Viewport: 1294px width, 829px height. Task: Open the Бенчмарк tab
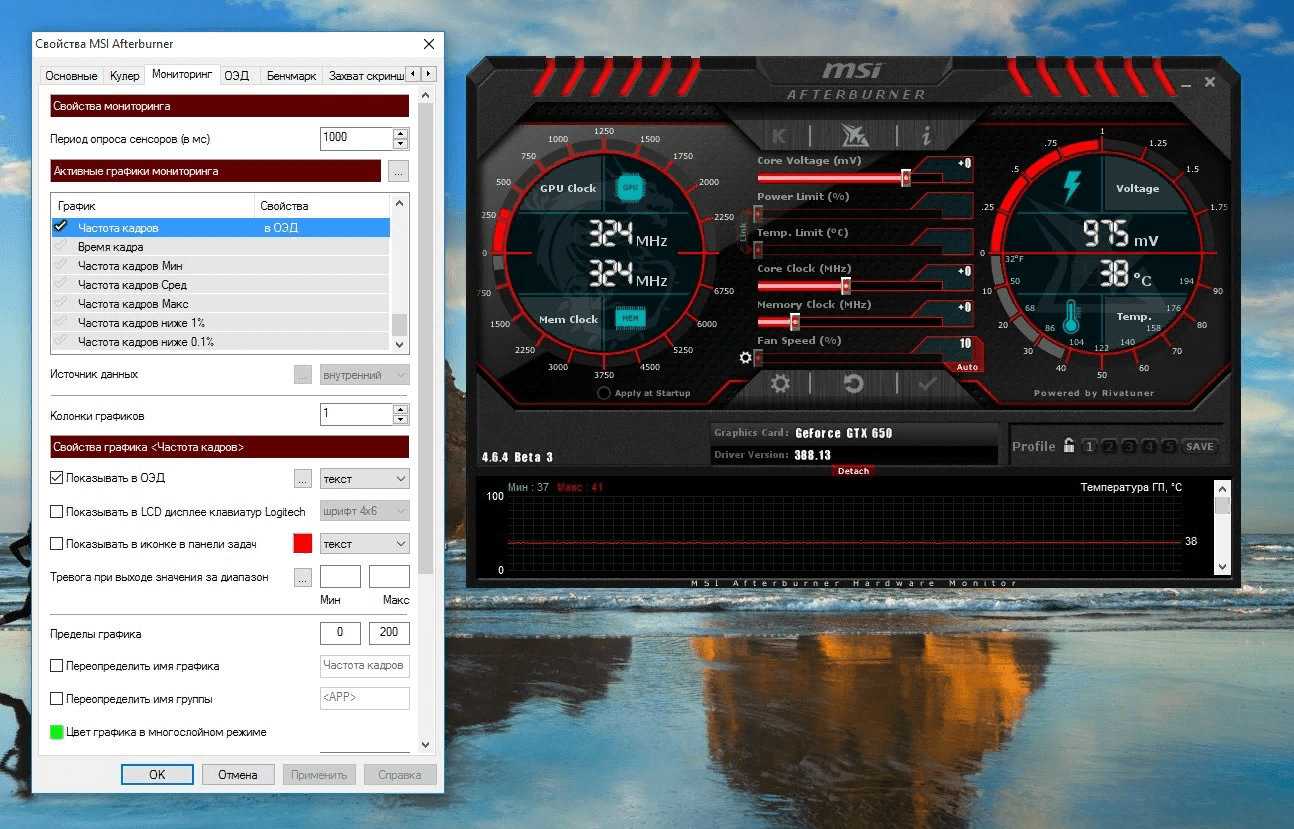coord(291,76)
